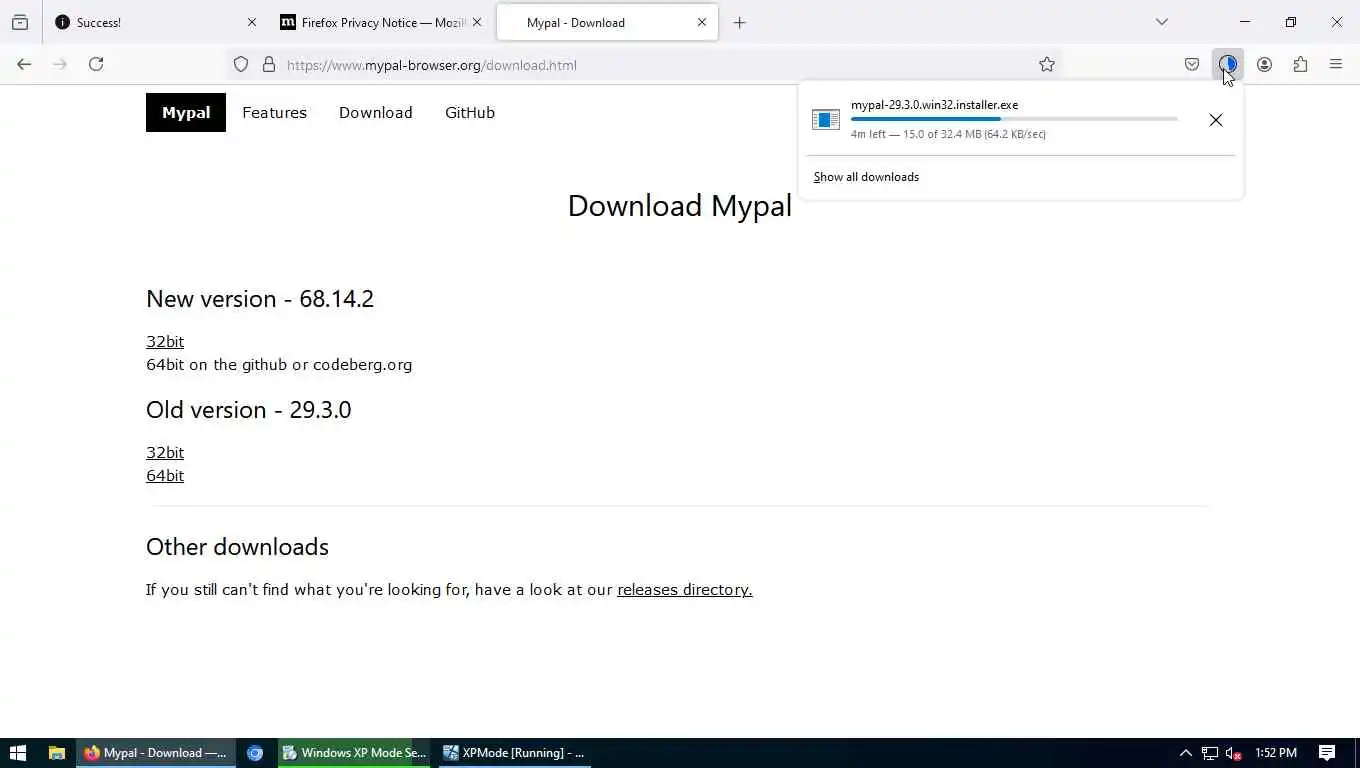Switch to Firefox Mypal taskbar item
This screenshot has height=768, width=1360.
156,753
